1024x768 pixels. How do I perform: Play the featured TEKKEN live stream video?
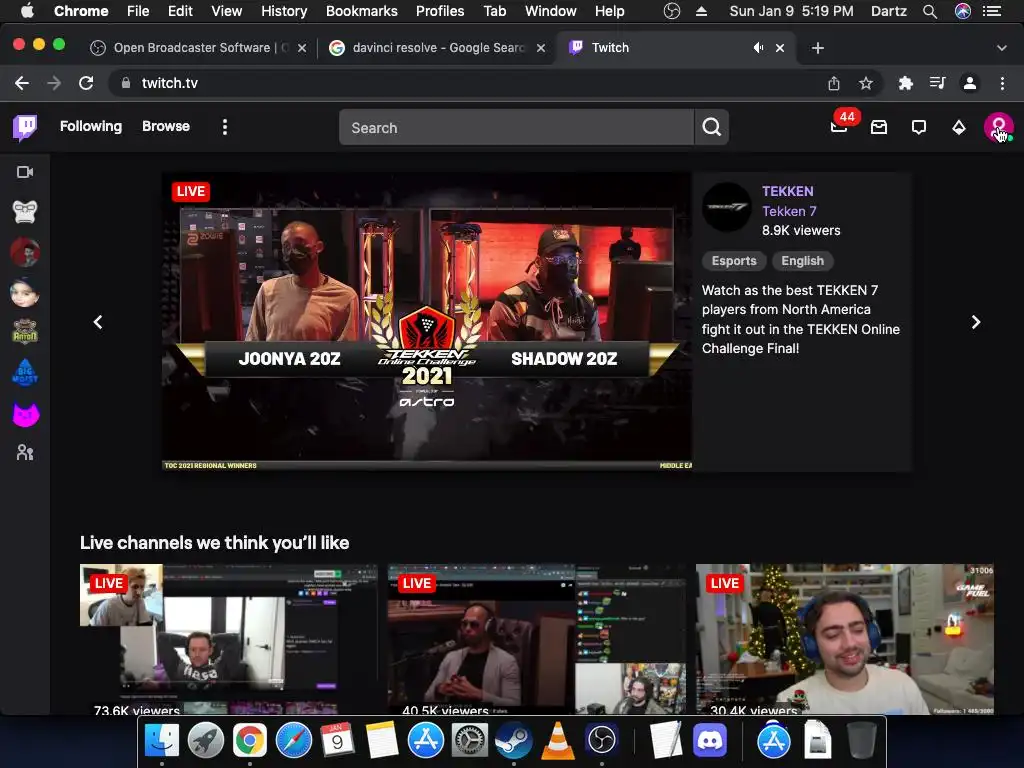(x=427, y=321)
